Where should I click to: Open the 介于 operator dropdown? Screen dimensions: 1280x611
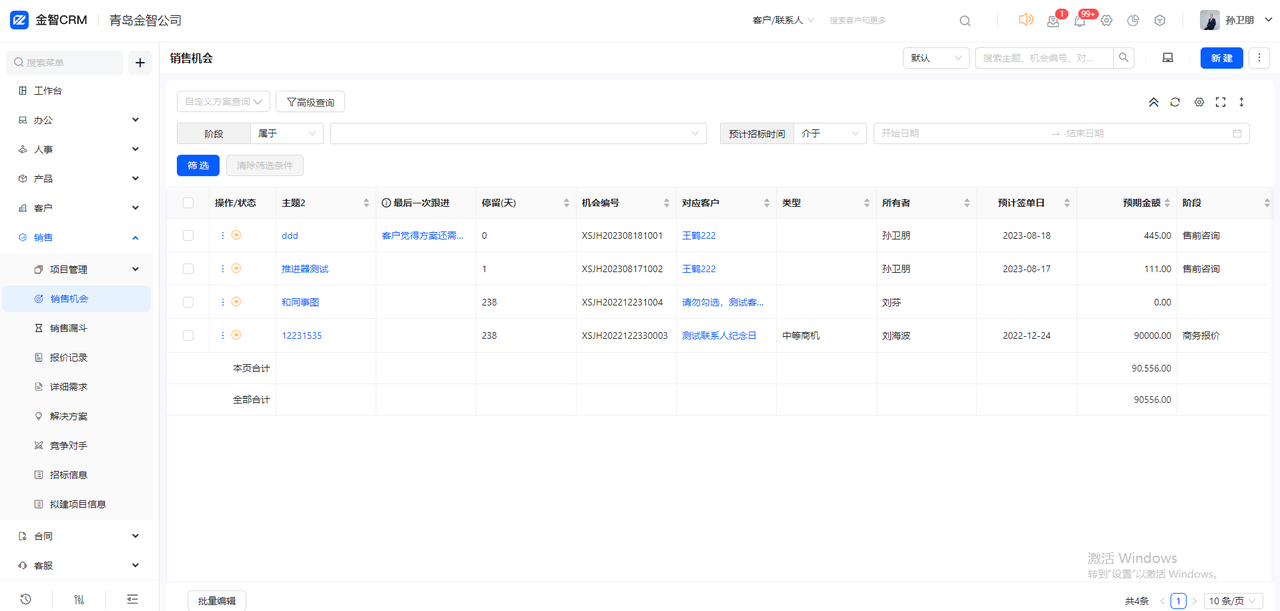point(830,133)
